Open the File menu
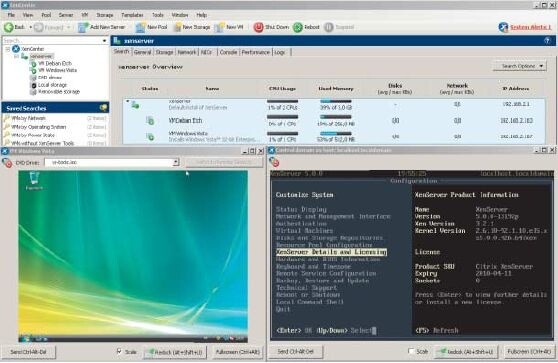The width and height of the screenshot is (558, 363). click(x=11, y=15)
